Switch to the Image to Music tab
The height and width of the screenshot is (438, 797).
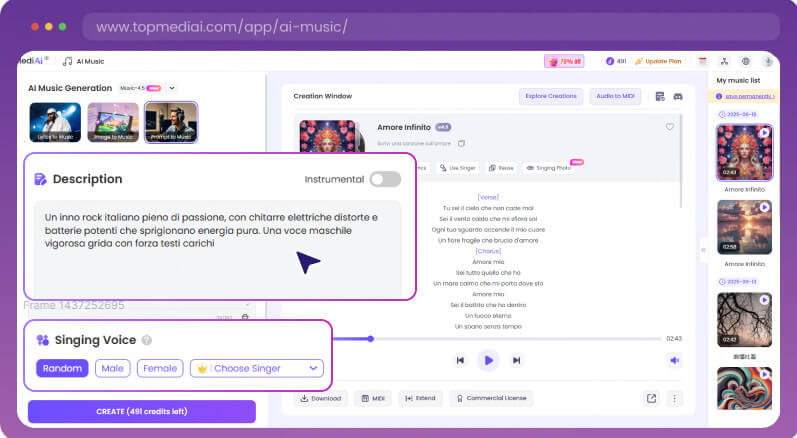click(x=112, y=123)
